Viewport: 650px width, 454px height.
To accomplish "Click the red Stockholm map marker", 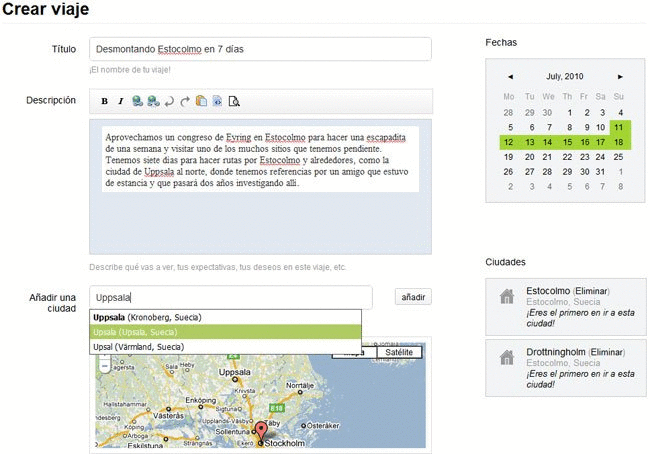I will click(260, 431).
